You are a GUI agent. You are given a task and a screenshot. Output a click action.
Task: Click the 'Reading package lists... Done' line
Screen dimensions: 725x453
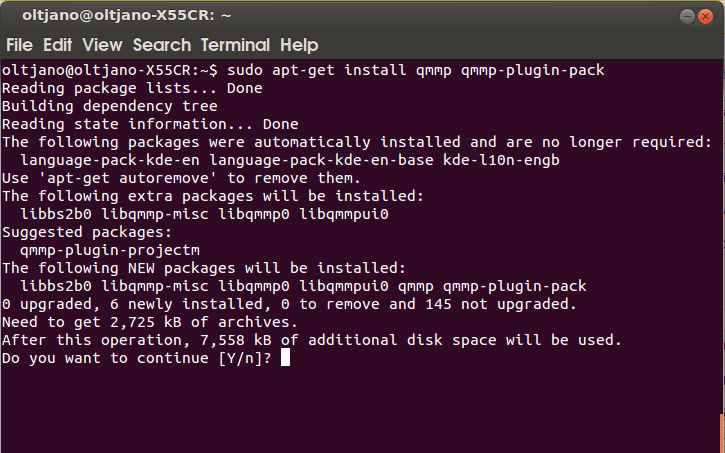(132, 88)
